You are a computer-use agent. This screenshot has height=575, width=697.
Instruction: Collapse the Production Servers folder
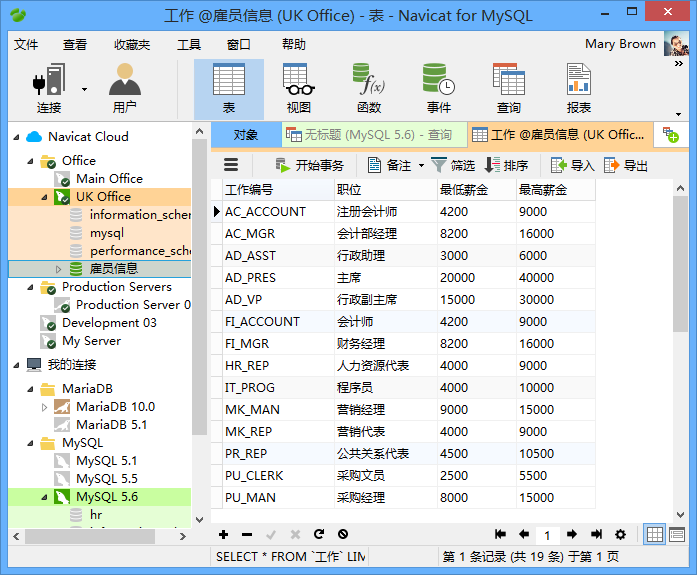click(30, 288)
